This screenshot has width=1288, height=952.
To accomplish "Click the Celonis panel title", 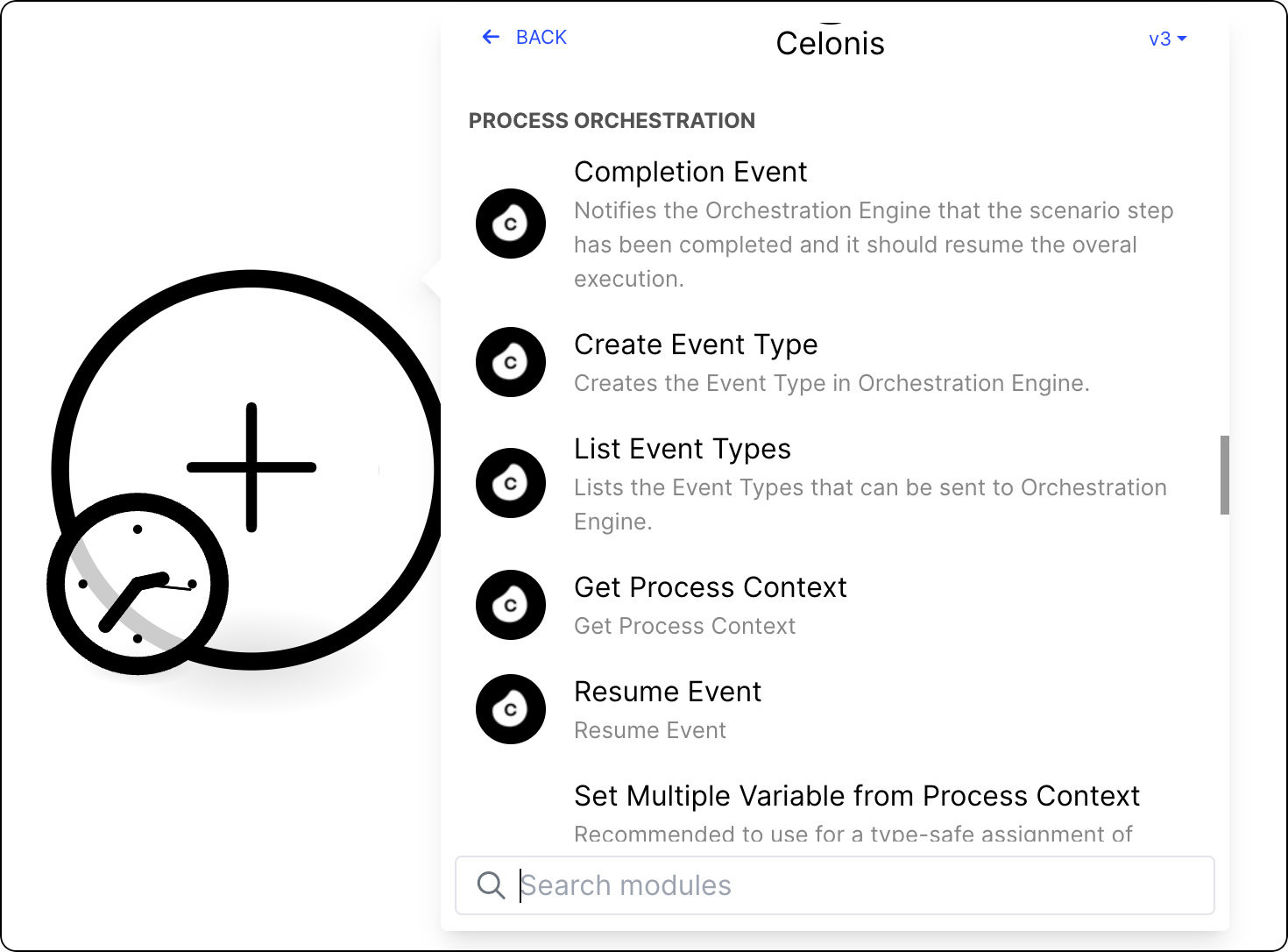I will [x=831, y=43].
